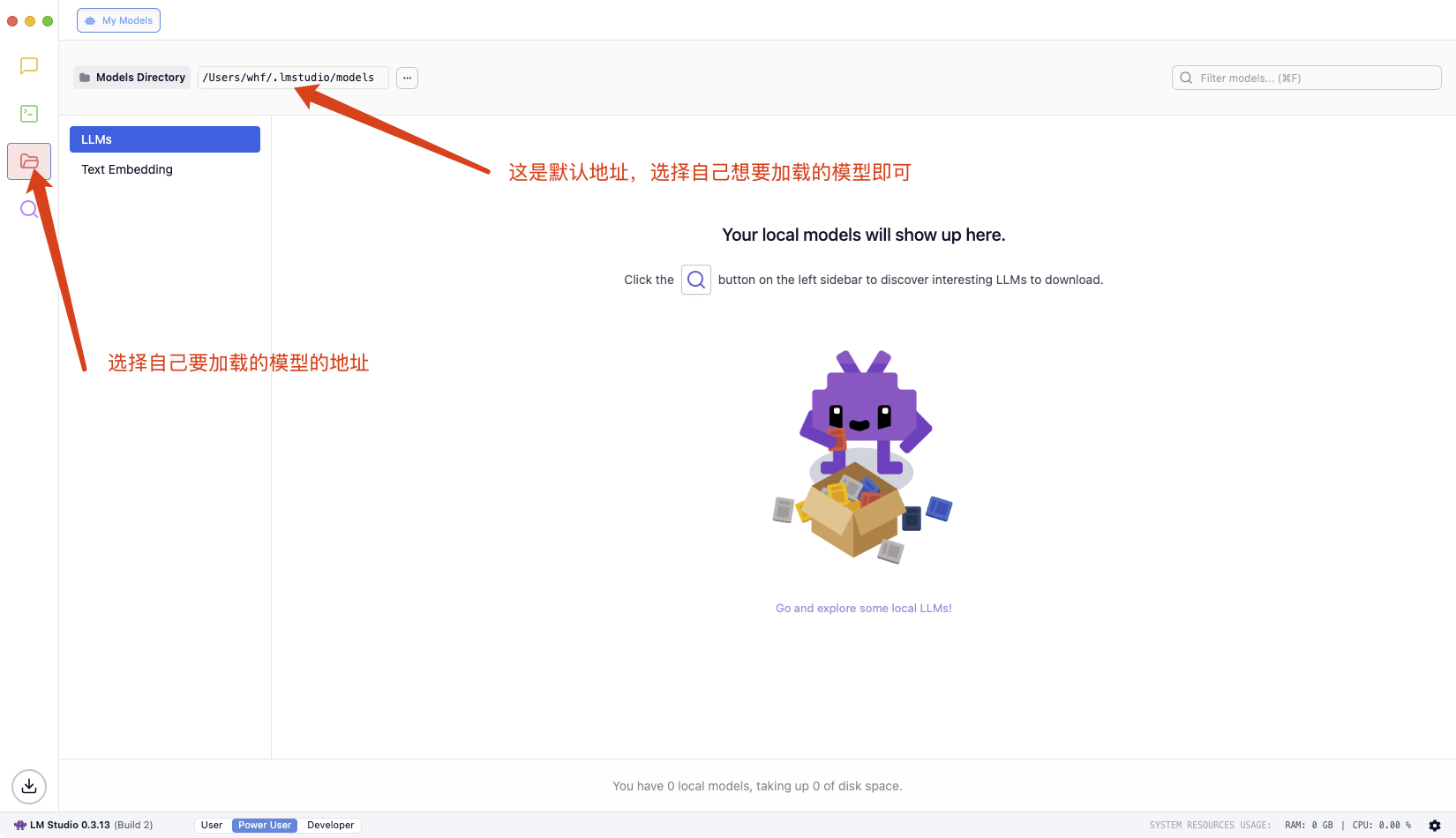
Task: Click 'Go and explore some local LLMs!' link
Action: click(864, 608)
